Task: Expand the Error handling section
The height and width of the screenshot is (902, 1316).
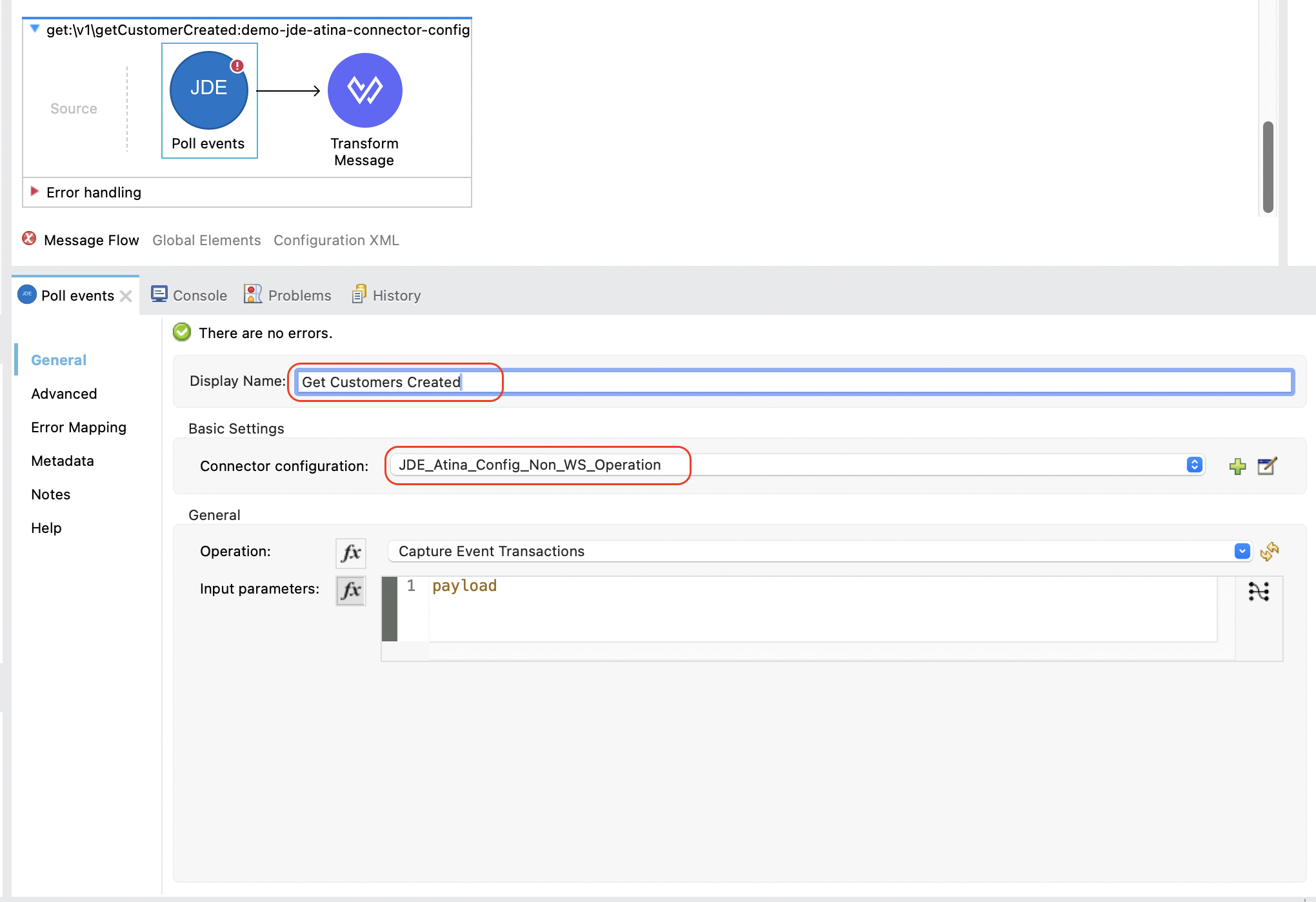Action: coord(35,192)
